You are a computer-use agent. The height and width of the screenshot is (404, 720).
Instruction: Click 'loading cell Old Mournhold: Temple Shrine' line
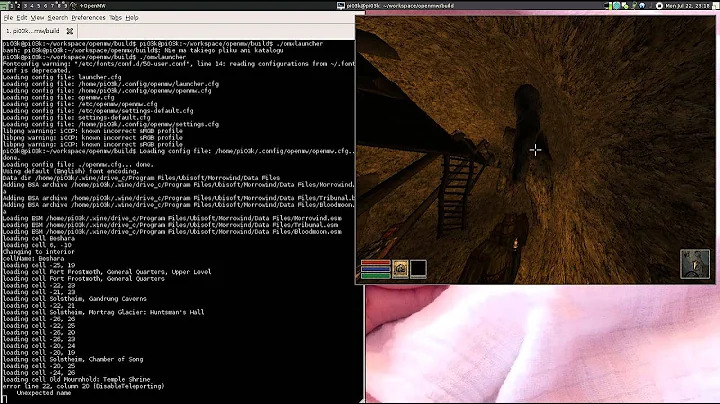tap(76, 380)
